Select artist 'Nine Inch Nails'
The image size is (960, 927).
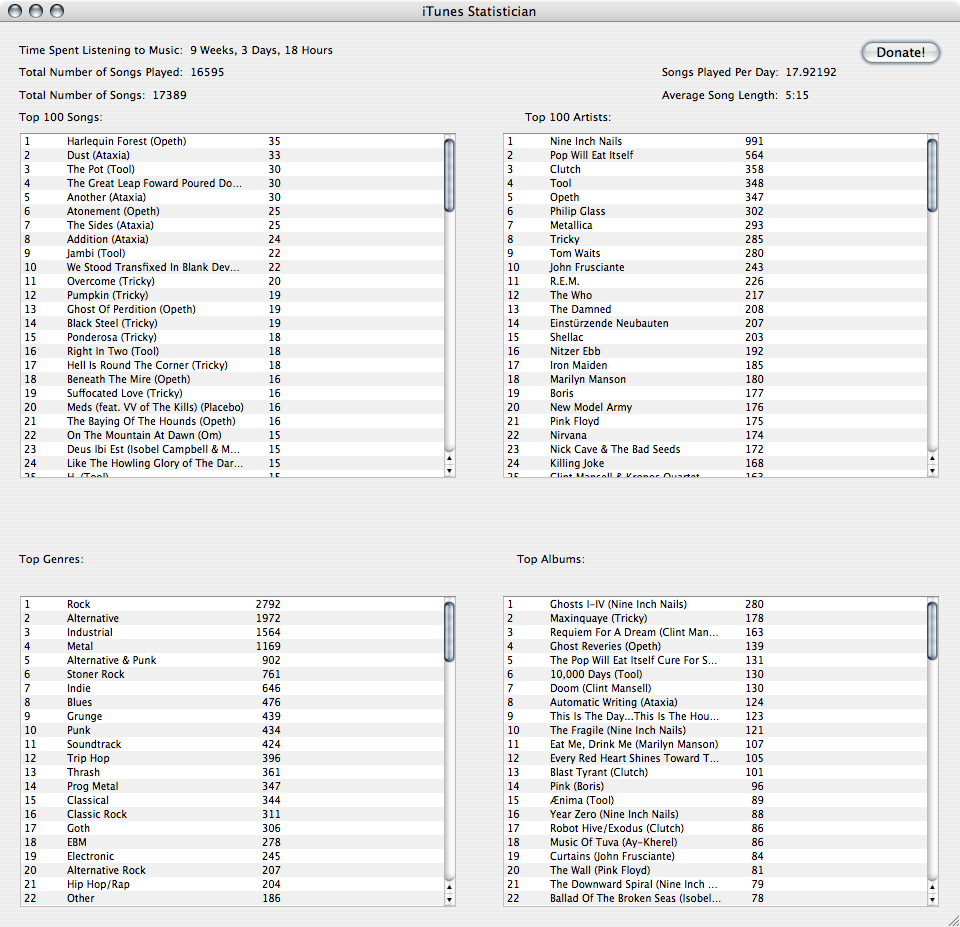tap(715, 141)
